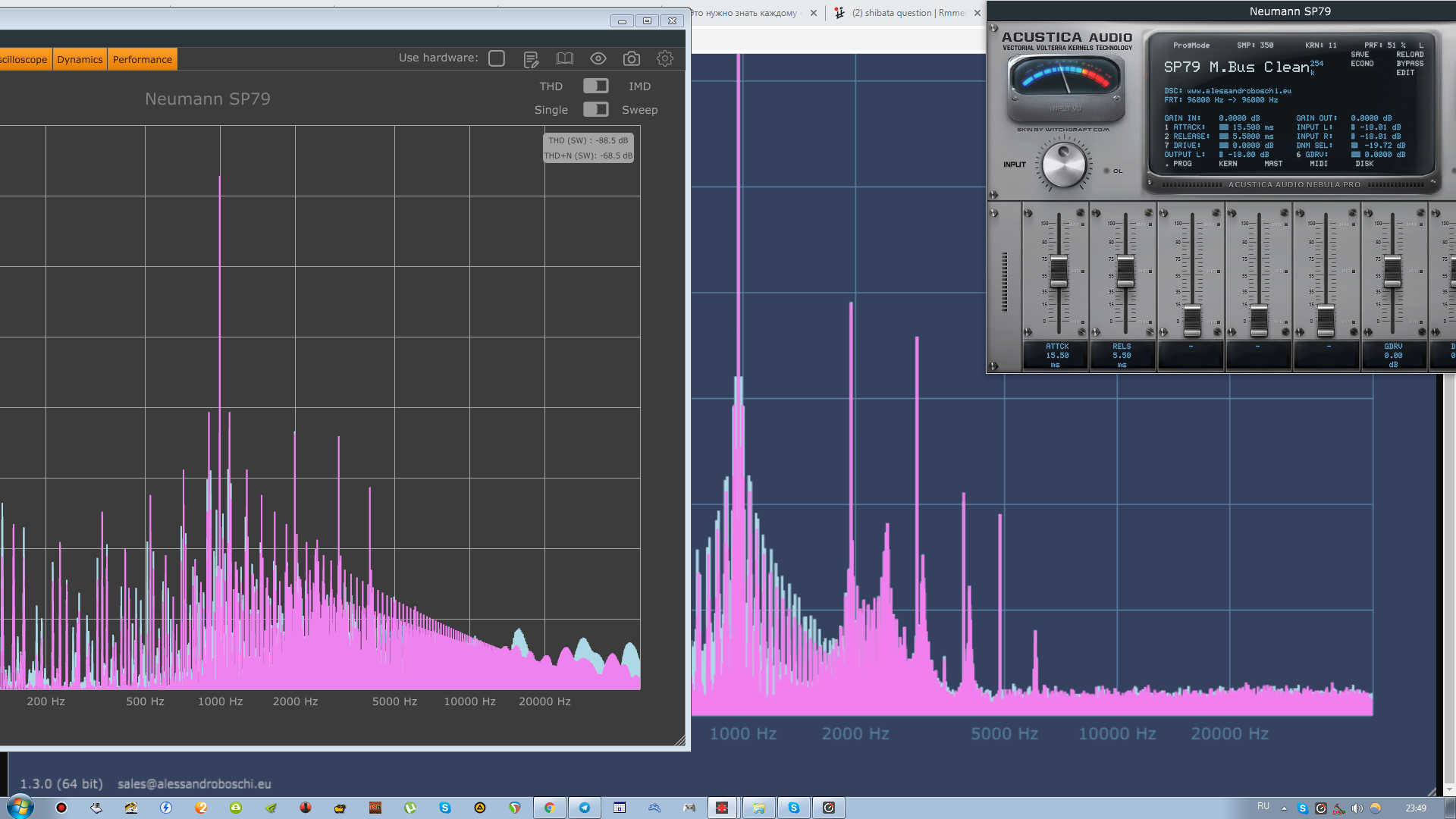1456x819 pixels.
Task: Click the RELS fader handle
Action: [x=1125, y=271]
